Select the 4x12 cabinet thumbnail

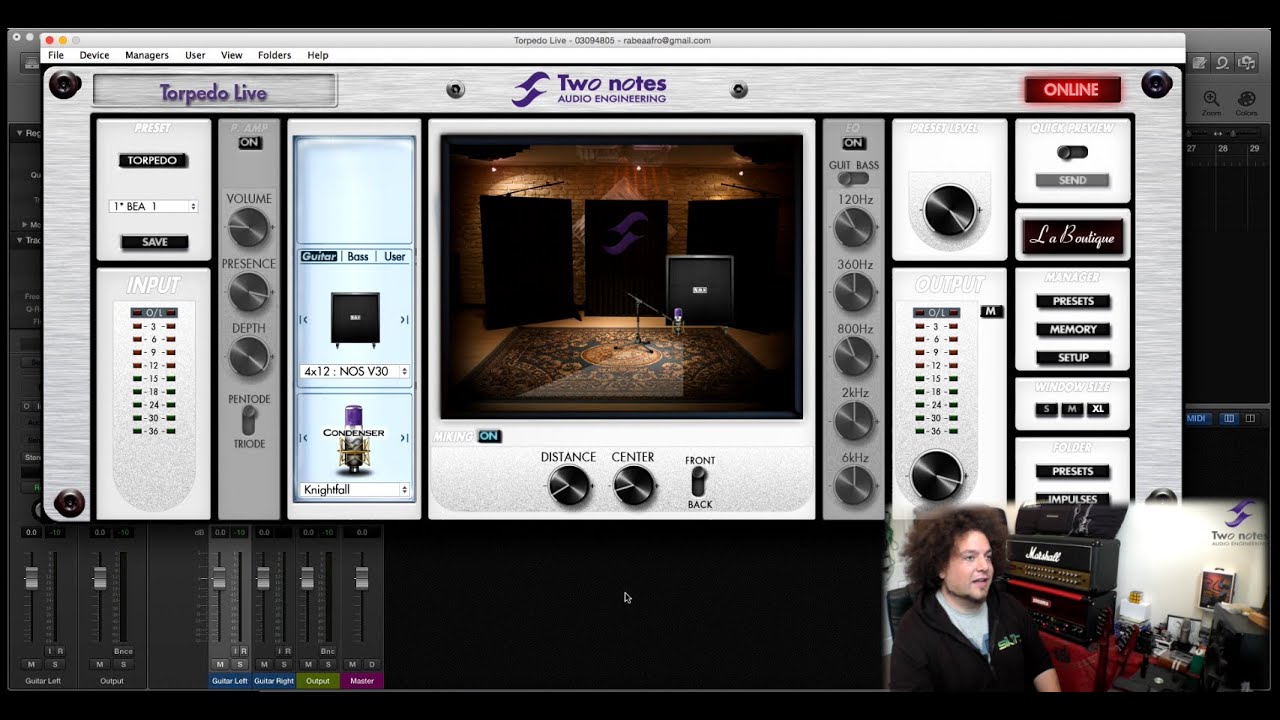(x=354, y=319)
